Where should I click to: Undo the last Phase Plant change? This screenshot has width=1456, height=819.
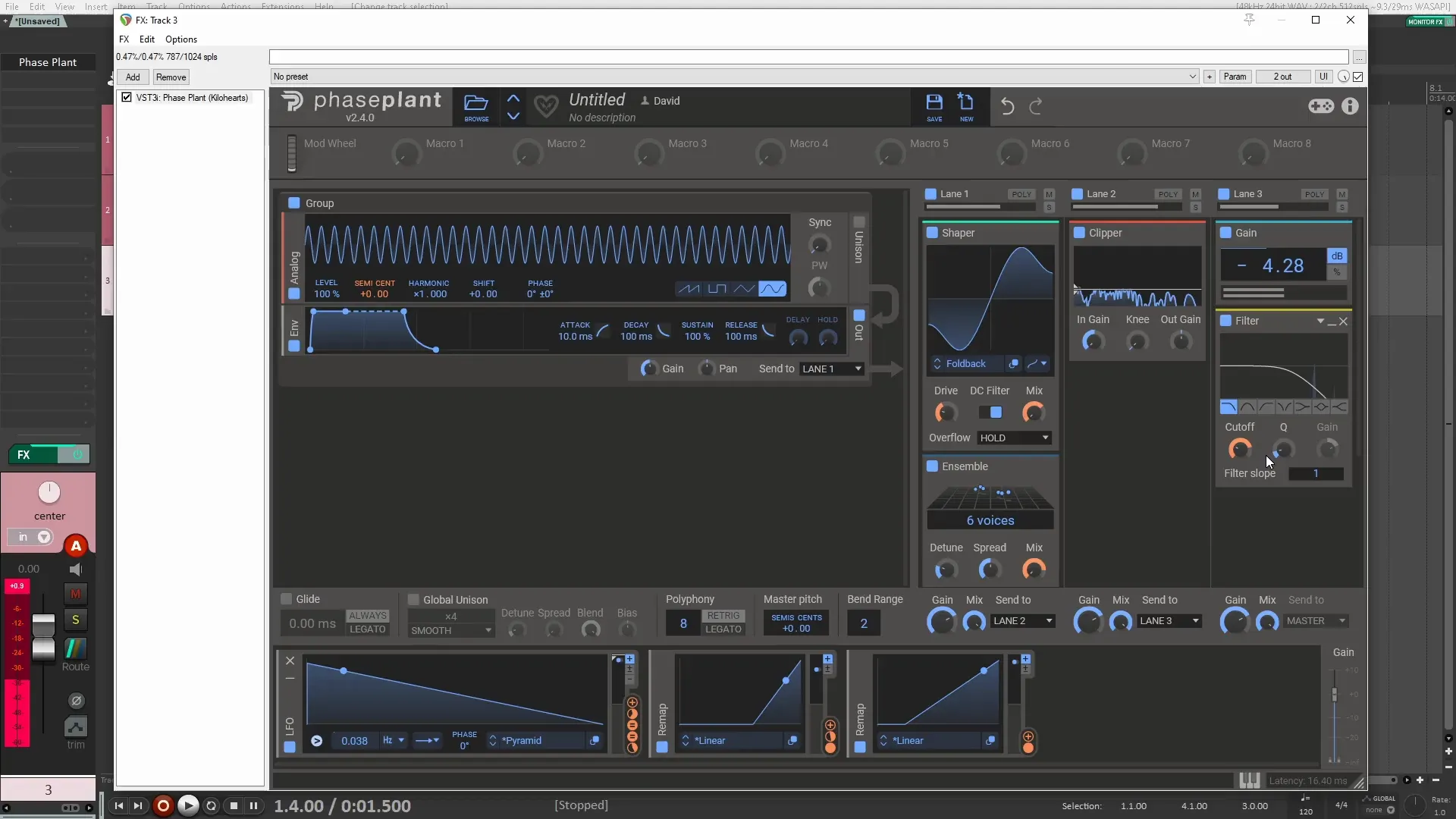coord(1007,106)
